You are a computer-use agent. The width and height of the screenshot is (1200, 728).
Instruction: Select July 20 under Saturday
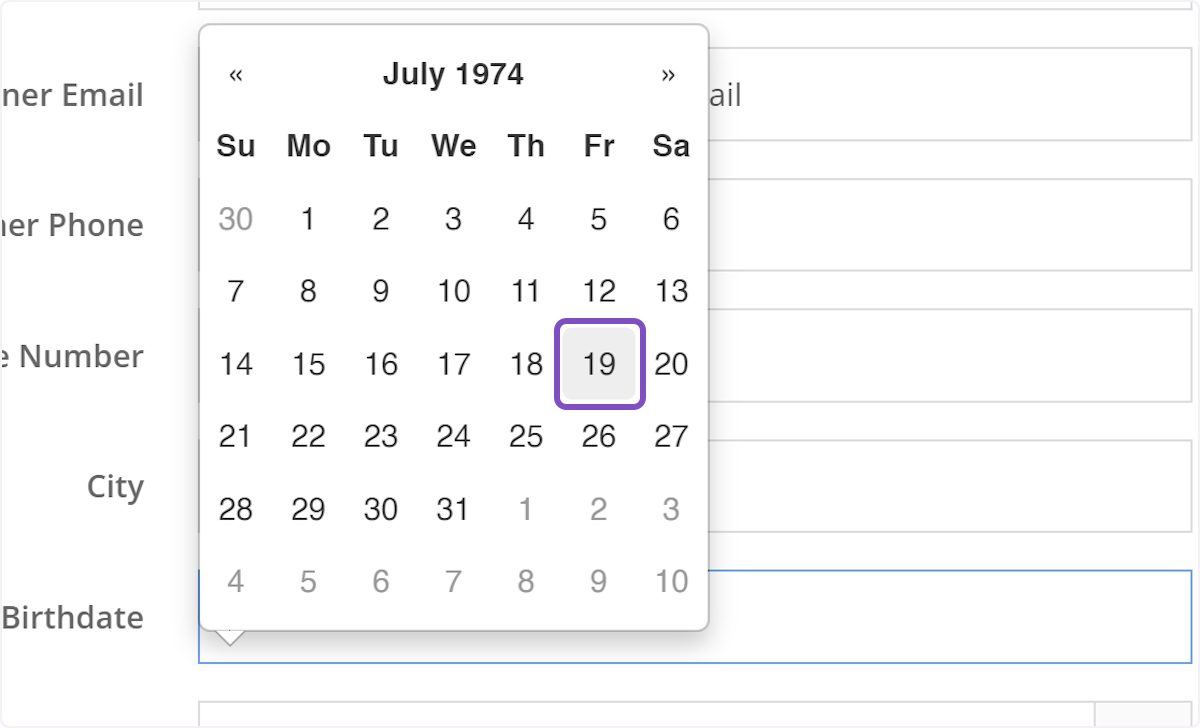pos(671,364)
